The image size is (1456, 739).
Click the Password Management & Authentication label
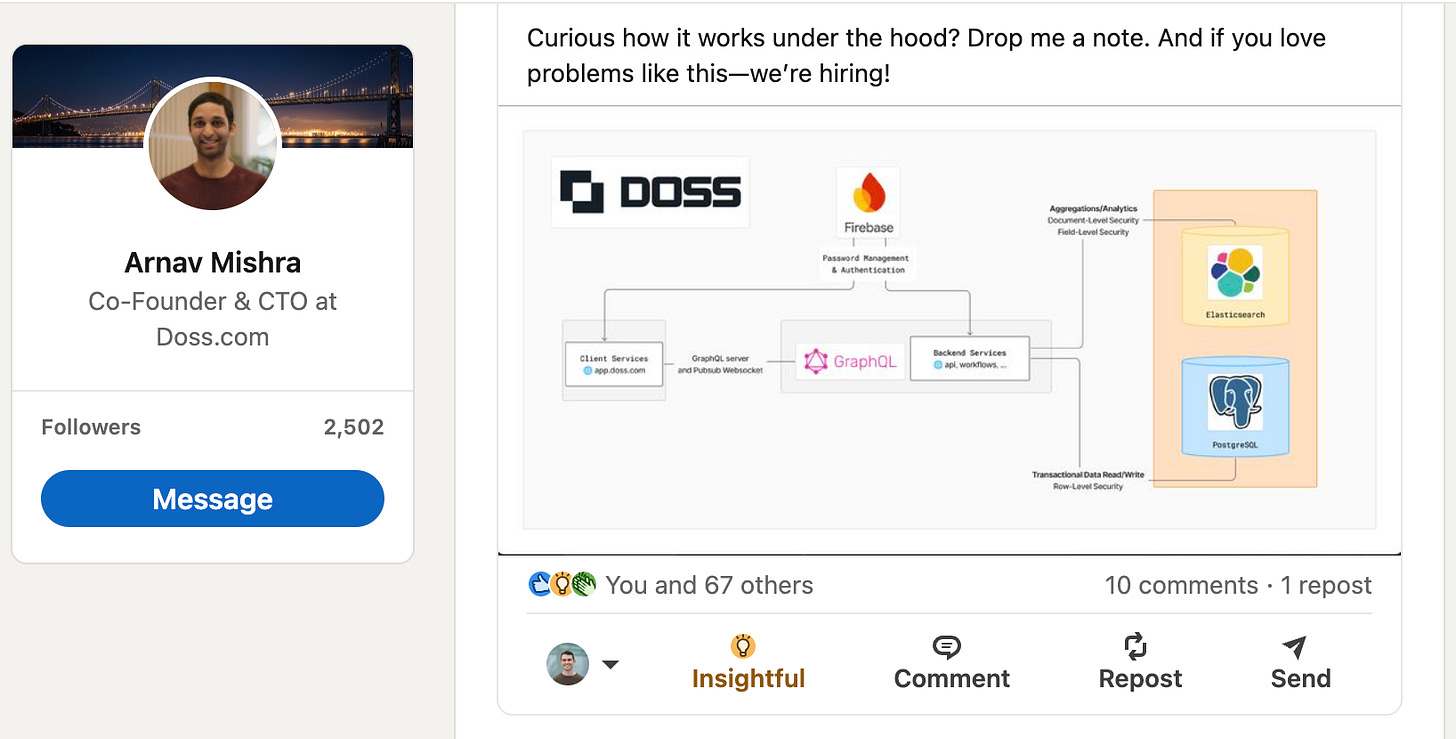pyautogui.click(x=867, y=264)
